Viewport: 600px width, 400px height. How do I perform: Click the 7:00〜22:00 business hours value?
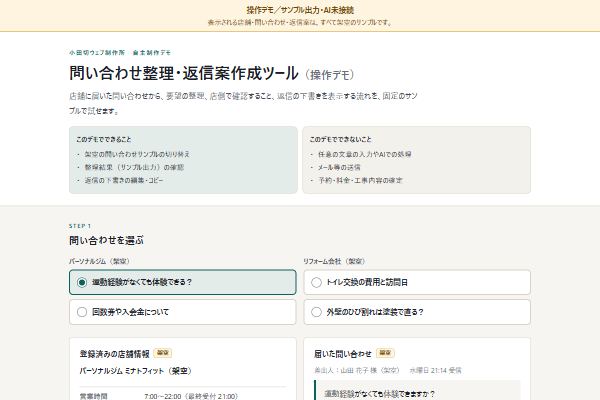pos(191,396)
